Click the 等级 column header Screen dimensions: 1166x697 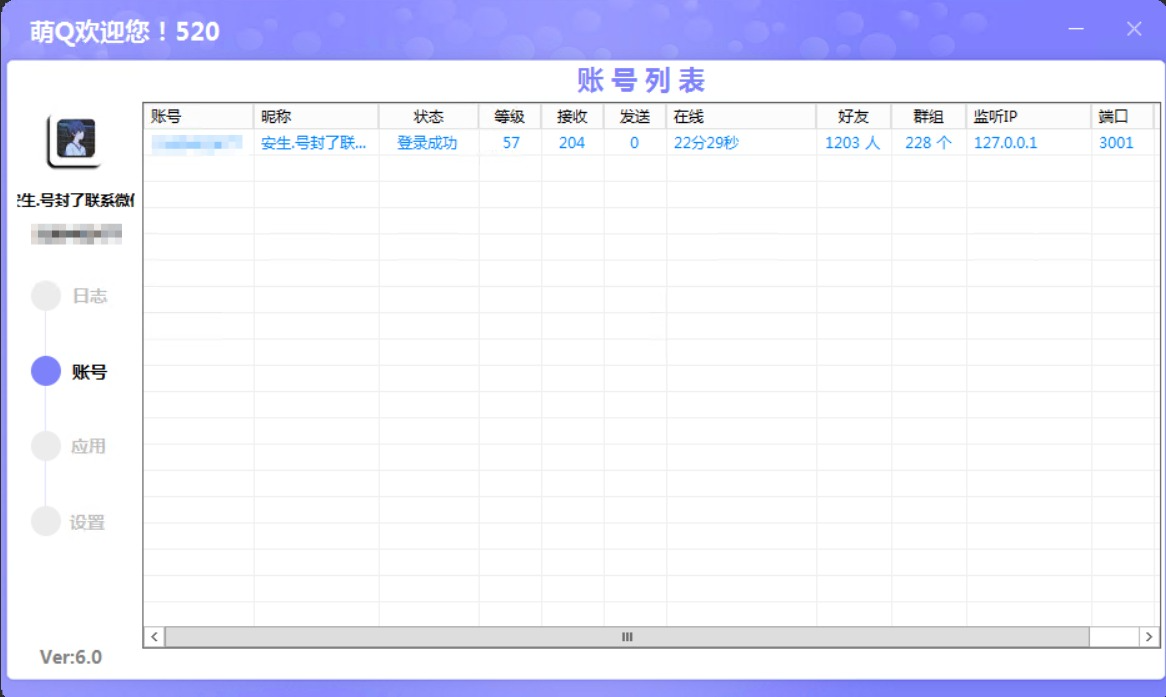[509, 117]
